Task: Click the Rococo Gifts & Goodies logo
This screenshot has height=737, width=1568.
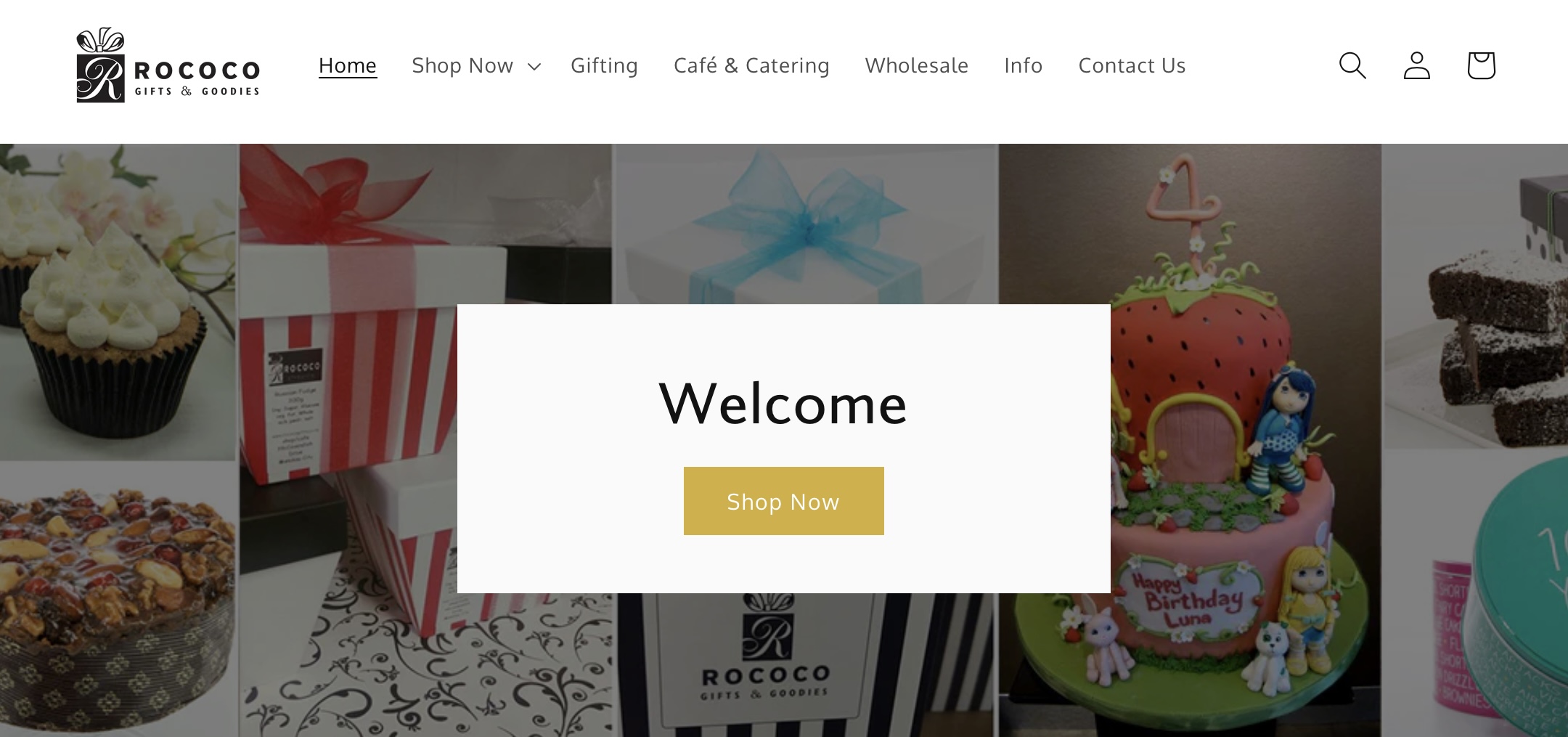Action: click(x=168, y=65)
